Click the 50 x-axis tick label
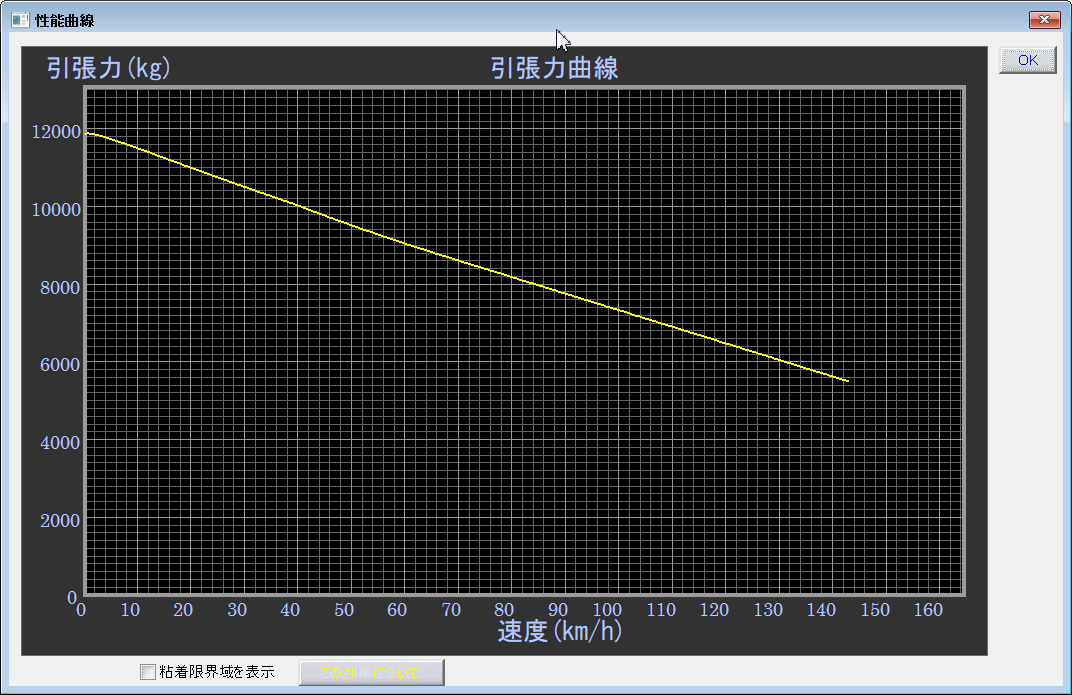This screenshot has height=695, width=1072. pos(344,610)
